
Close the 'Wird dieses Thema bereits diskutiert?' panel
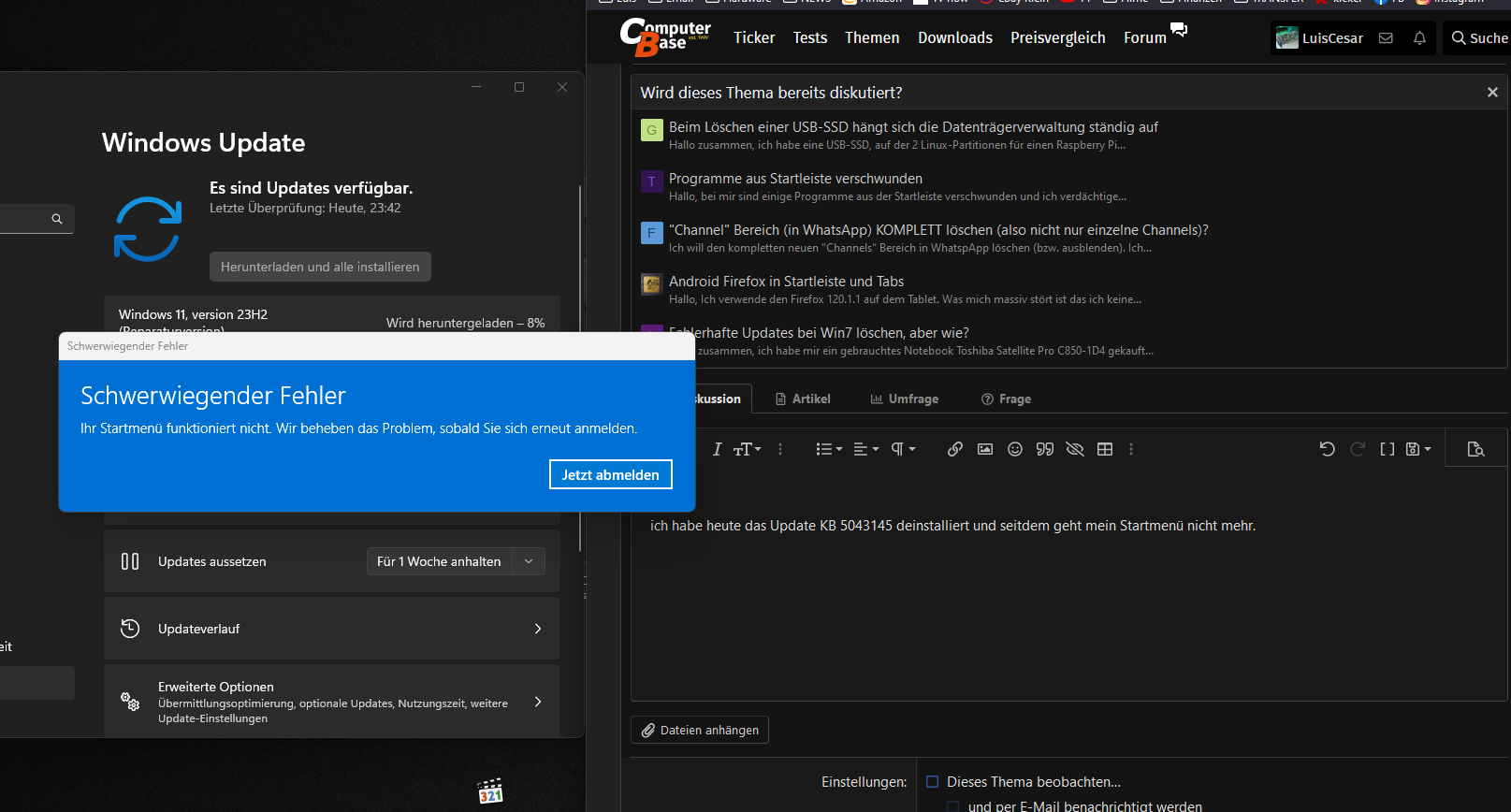tap(1492, 92)
